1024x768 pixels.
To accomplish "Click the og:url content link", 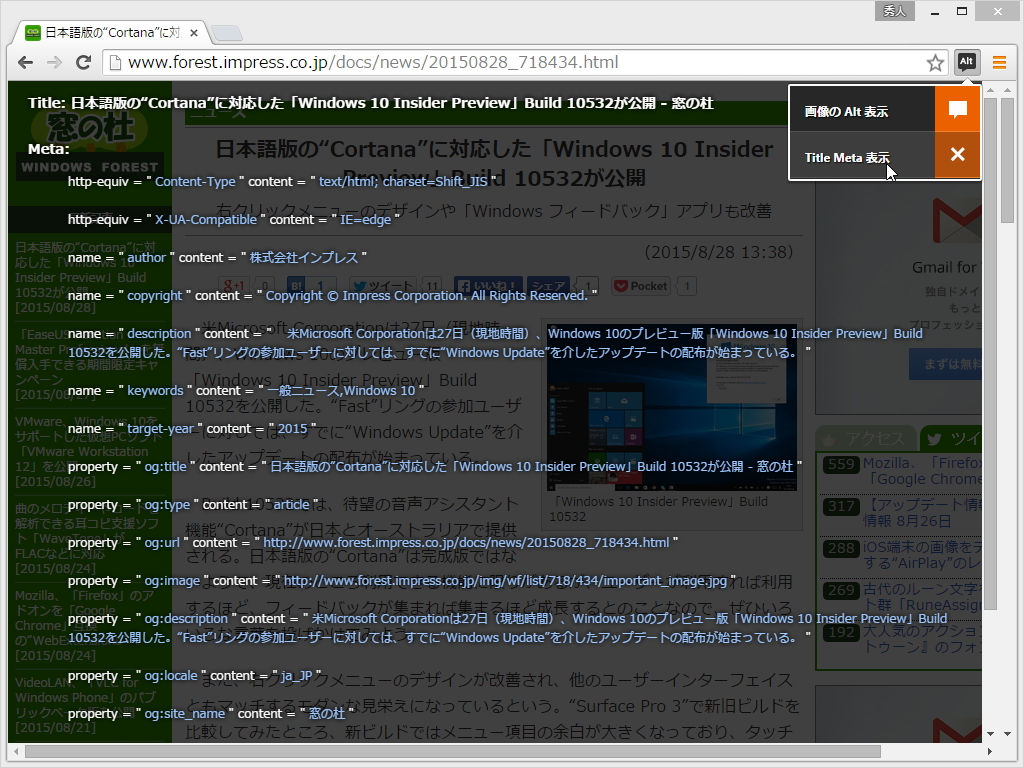I will [x=466, y=543].
